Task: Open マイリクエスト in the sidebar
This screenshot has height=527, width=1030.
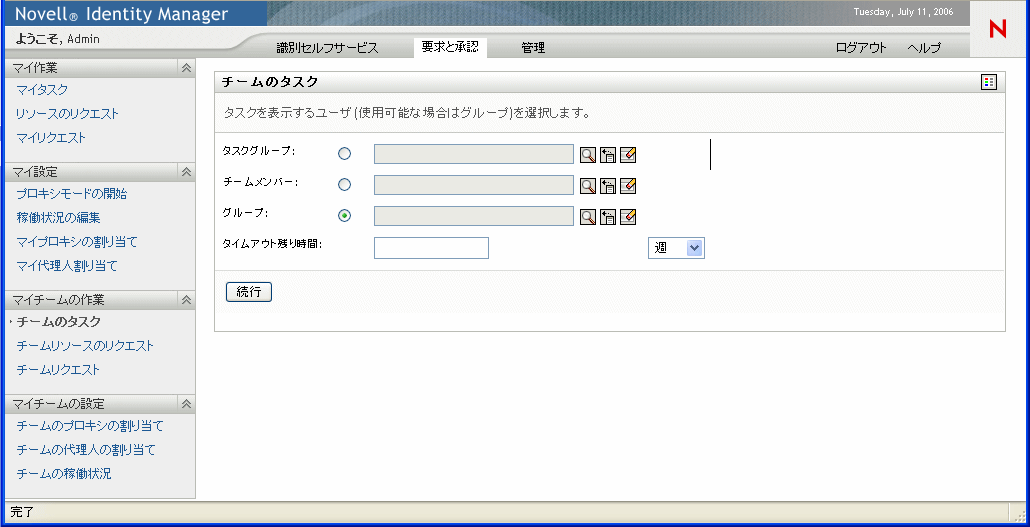Action: pos(51,138)
